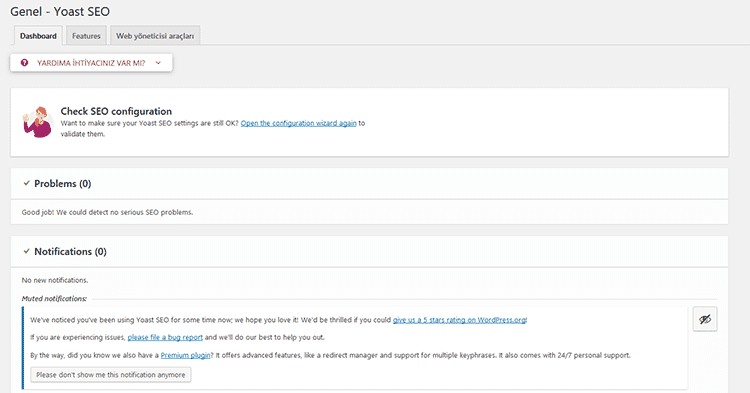Click the 'No new notifications.' text
Screen dimensions: 750x393
tap(55, 280)
